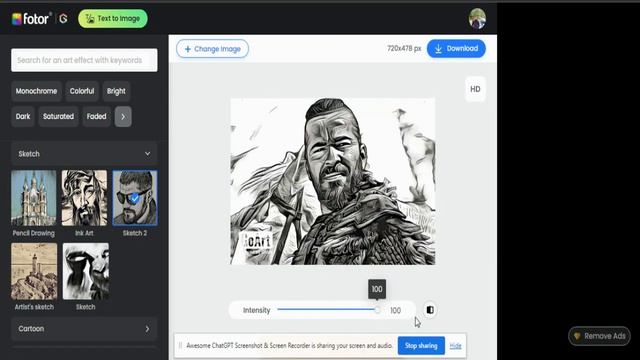This screenshot has width=640, height=360.
Task: Filter effects by Monochrome tag
Action: click(36, 91)
